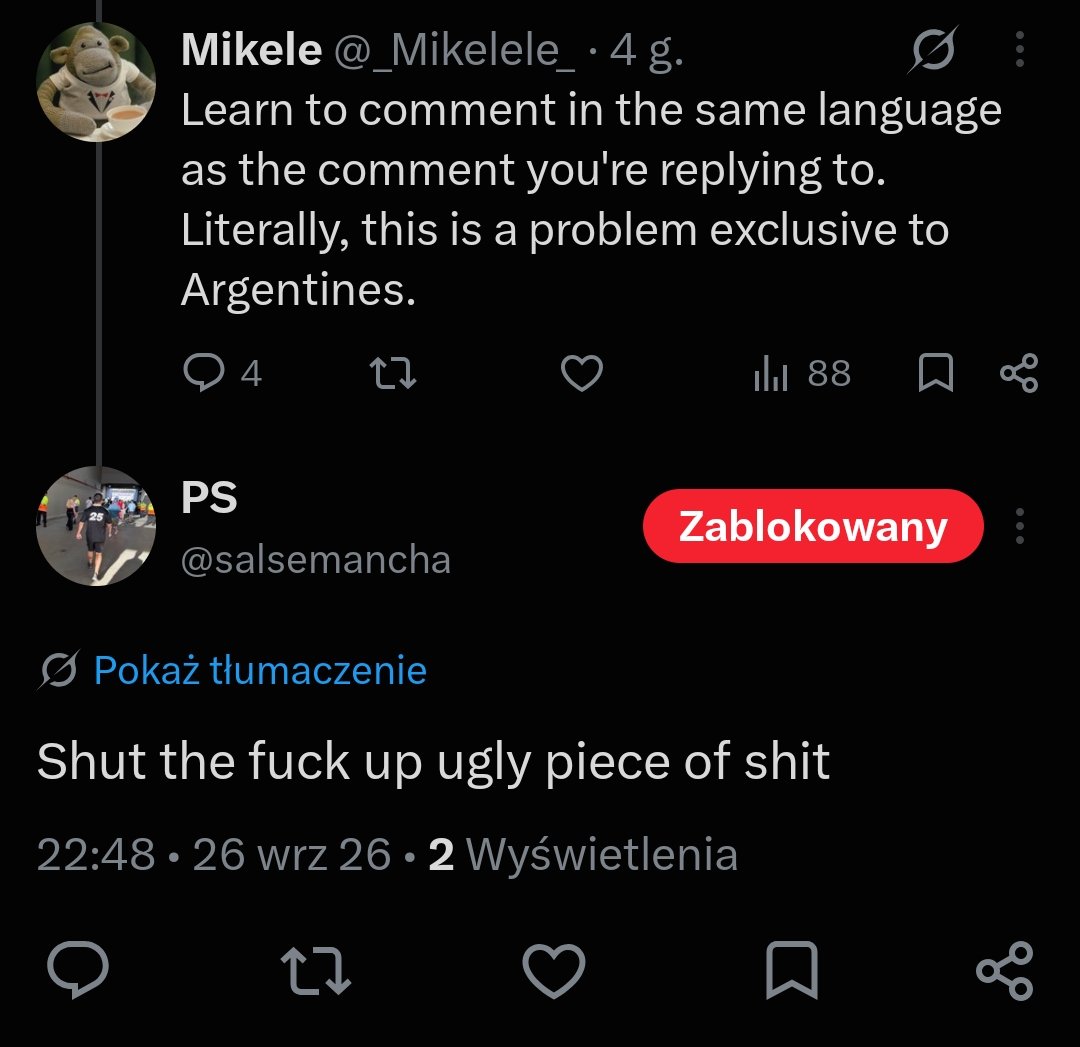Open PS profile avatar

tap(96, 526)
